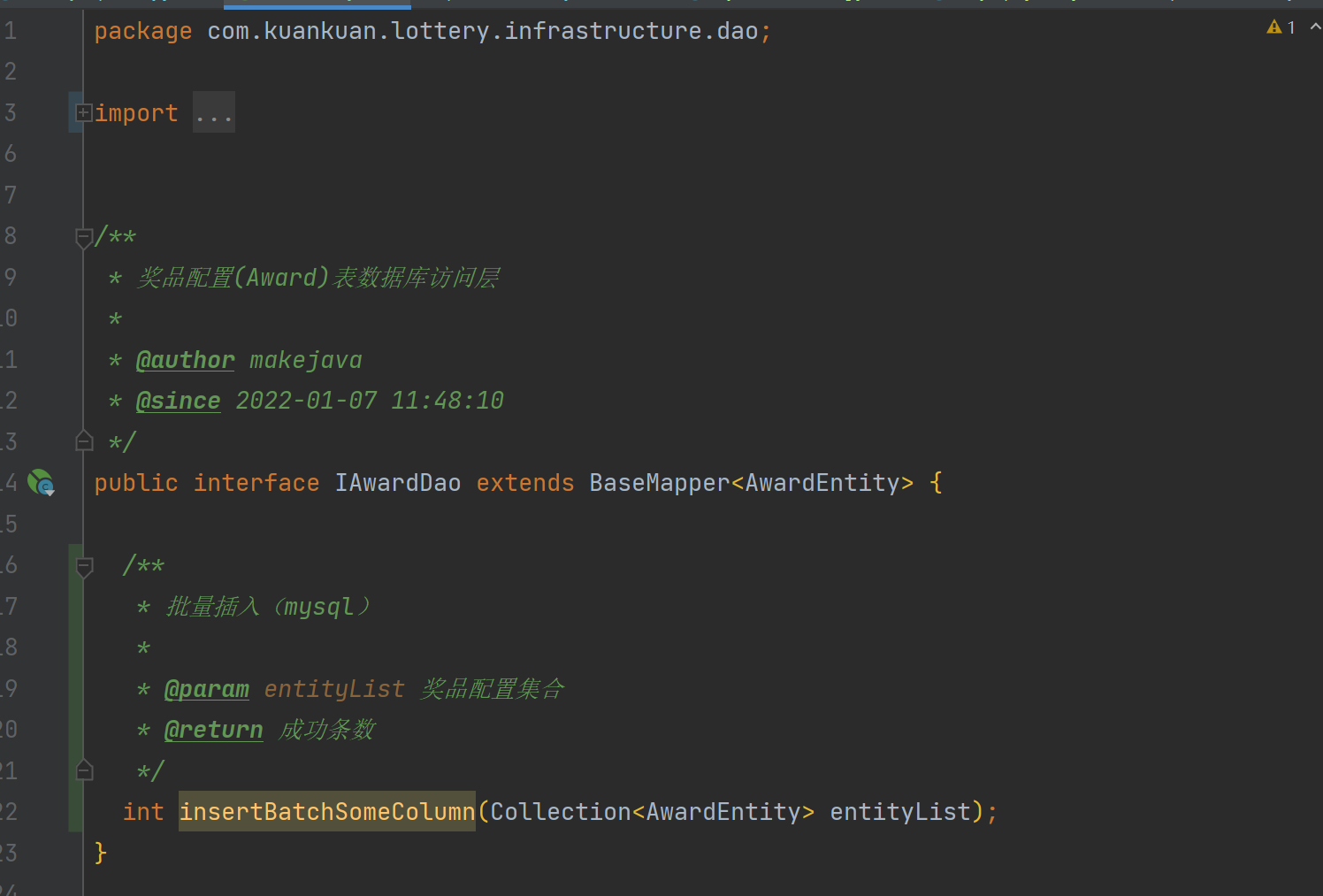Collapse method Javadoc at its opening marker
This screenshot has width=1323, height=896.
(x=84, y=566)
